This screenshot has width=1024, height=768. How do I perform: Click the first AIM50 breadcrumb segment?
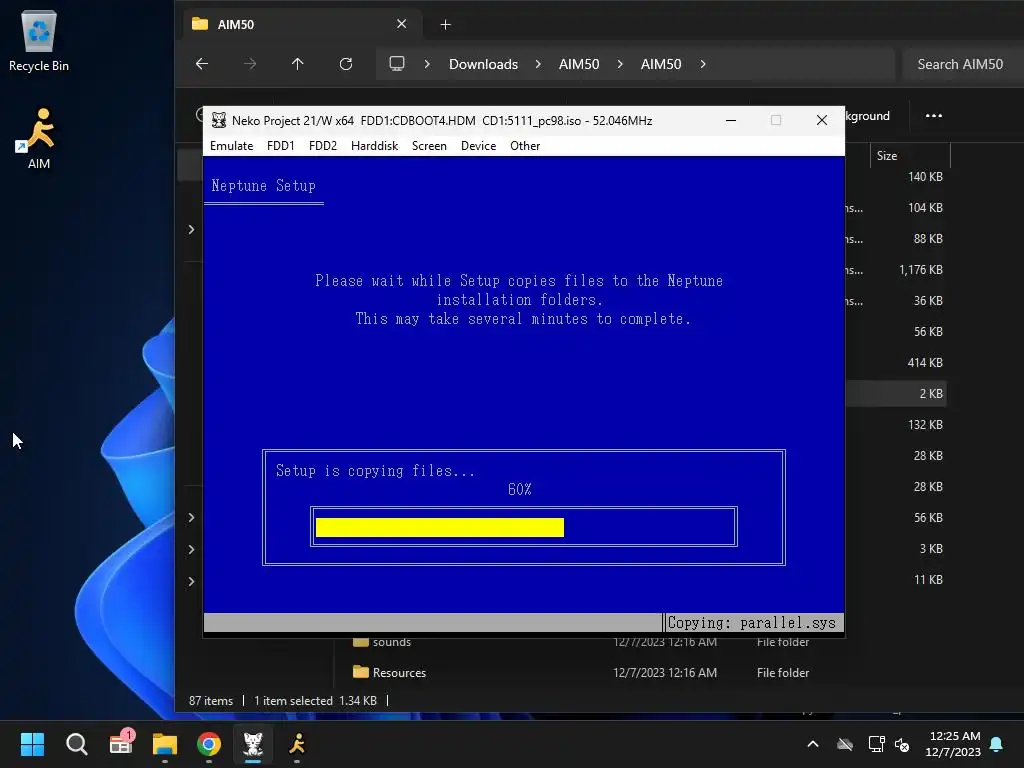[579, 64]
